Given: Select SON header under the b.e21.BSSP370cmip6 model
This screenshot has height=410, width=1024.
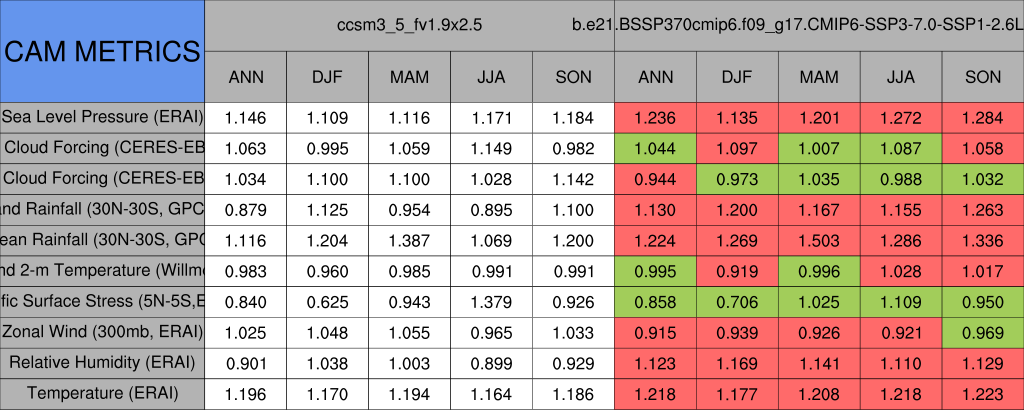Looking at the screenshot, I should click(983, 76).
